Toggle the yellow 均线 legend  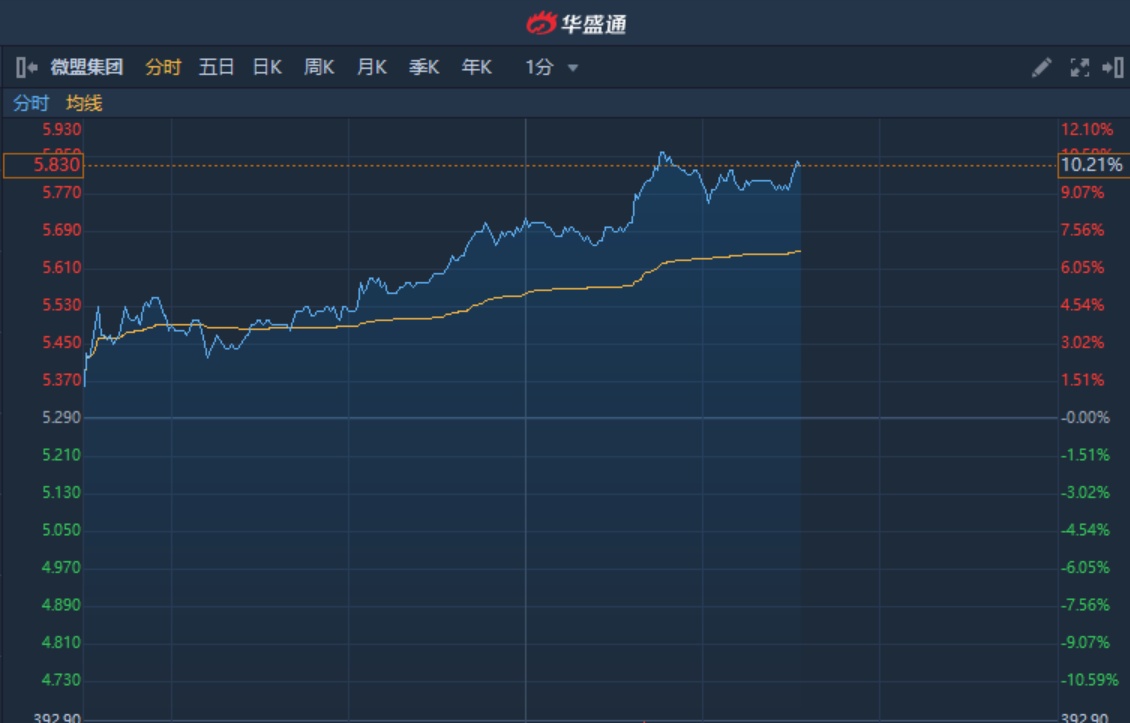point(84,103)
